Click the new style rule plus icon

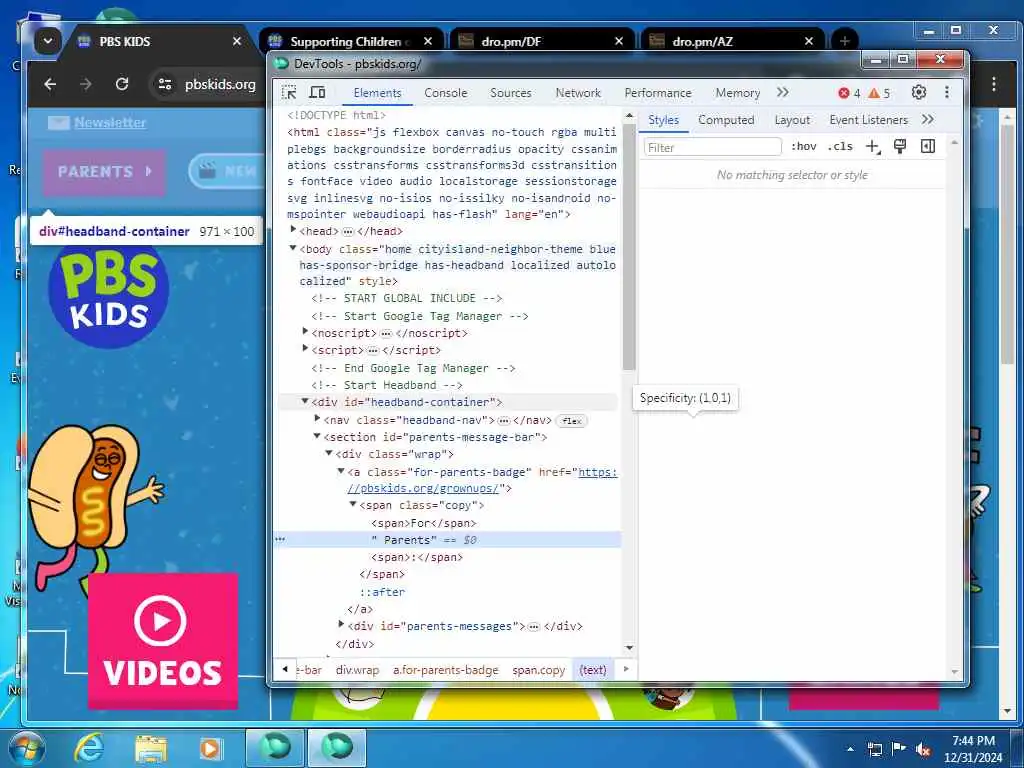(x=873, y=147)
